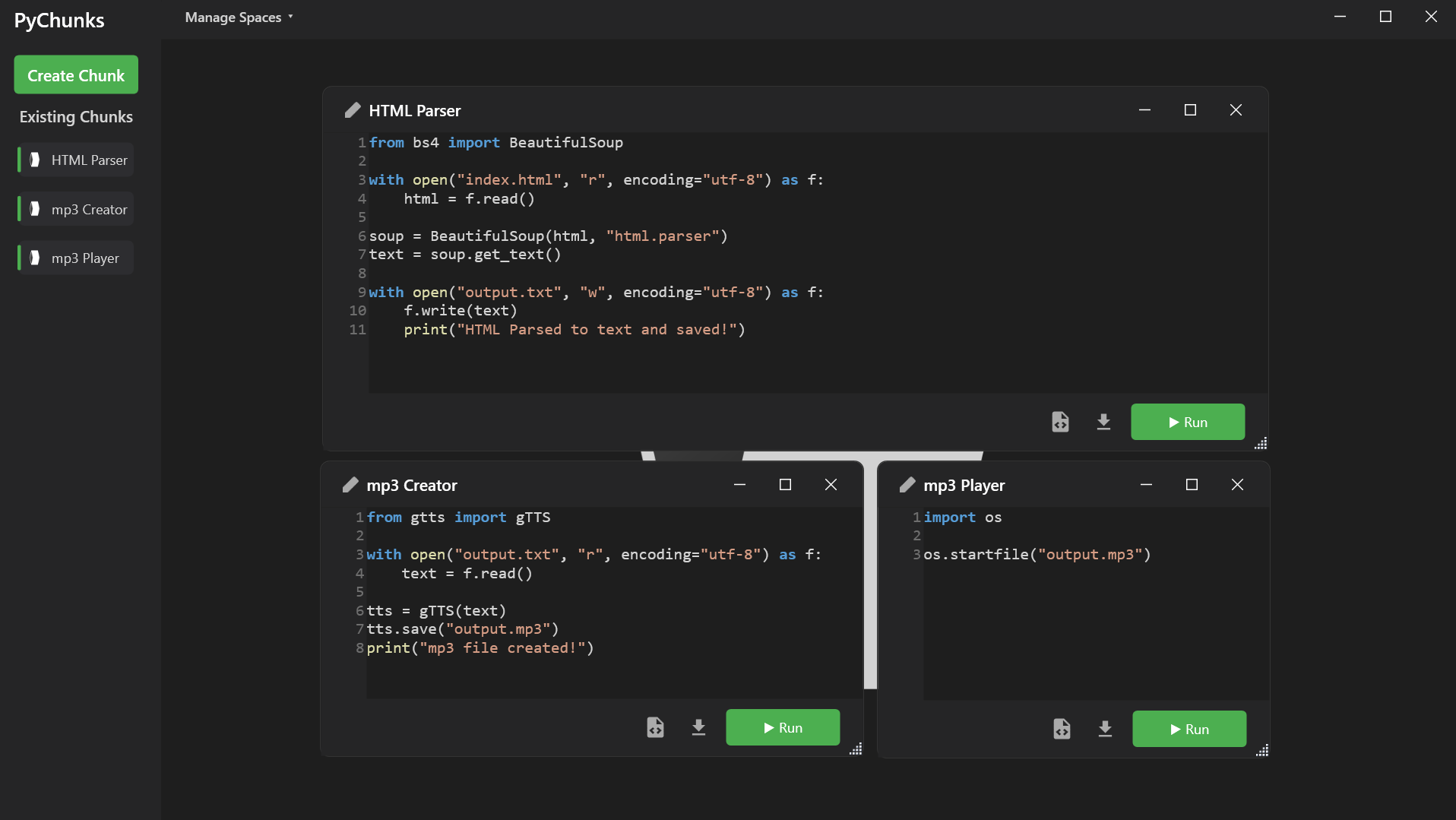Screen dimensions: 1456x820
Task: Maximize the mp3 Player chunk window
Action: (x=1192, y=485)
